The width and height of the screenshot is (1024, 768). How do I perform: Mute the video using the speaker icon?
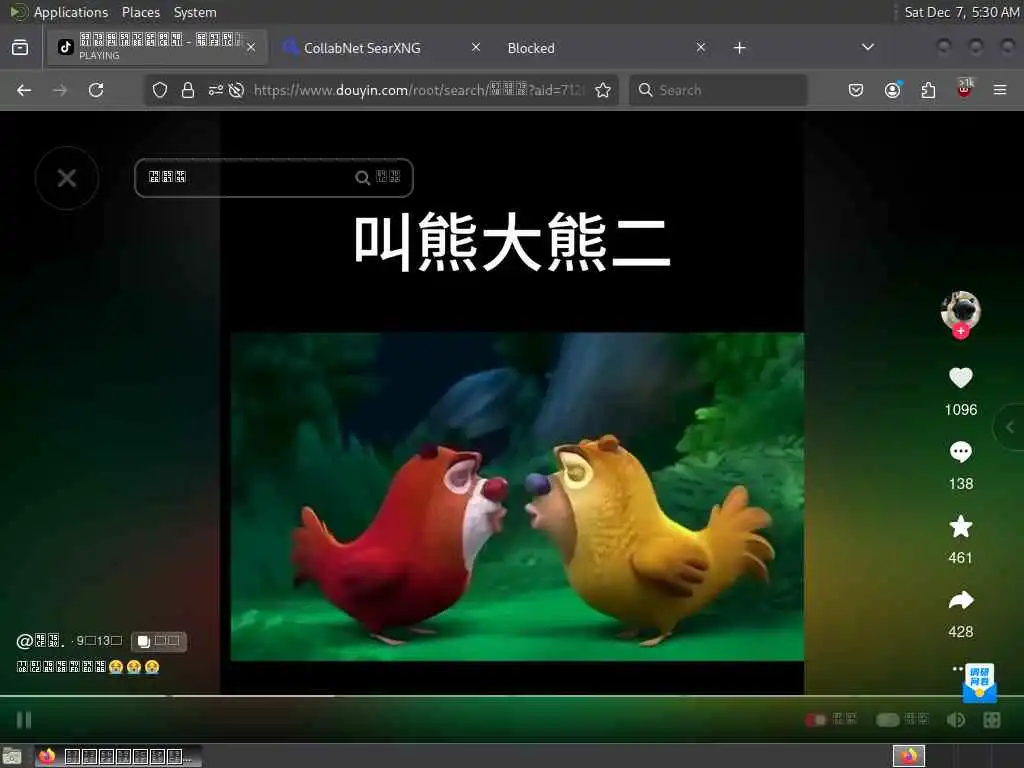(x=955, y=720)
